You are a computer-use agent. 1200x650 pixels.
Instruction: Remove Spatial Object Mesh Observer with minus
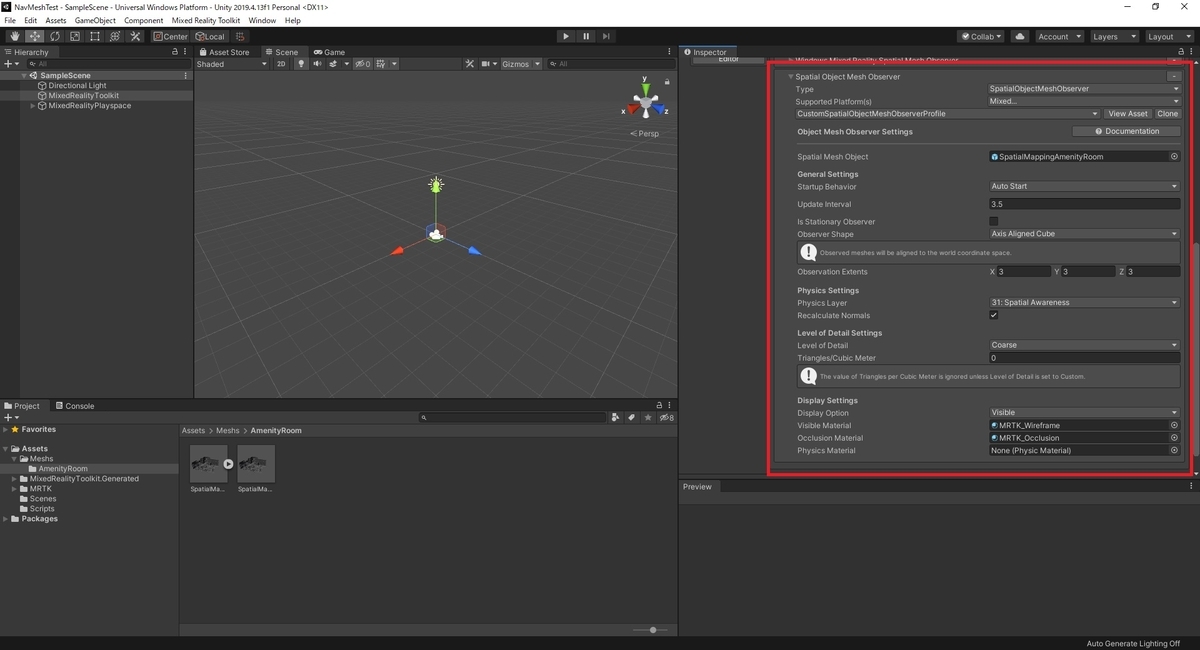(x=1173, y=76)
